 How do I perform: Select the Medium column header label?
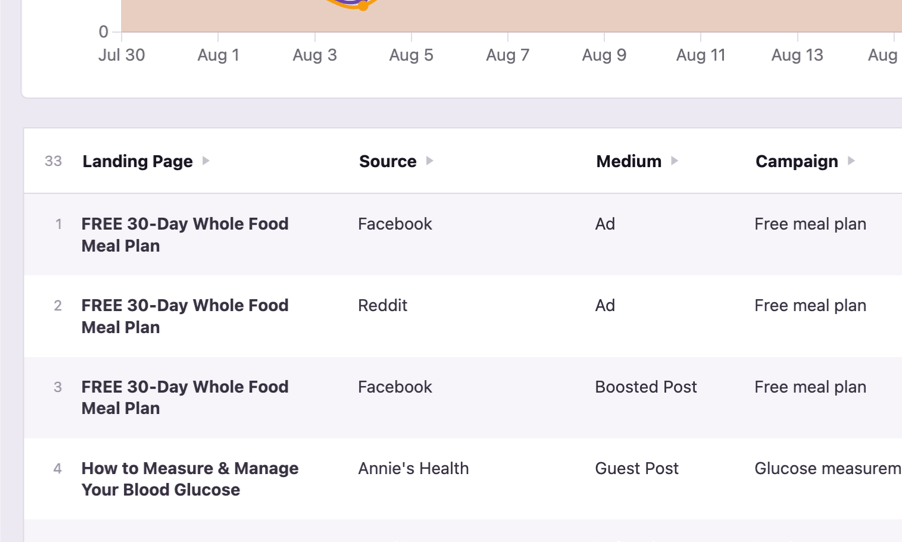tap(628, 161)
